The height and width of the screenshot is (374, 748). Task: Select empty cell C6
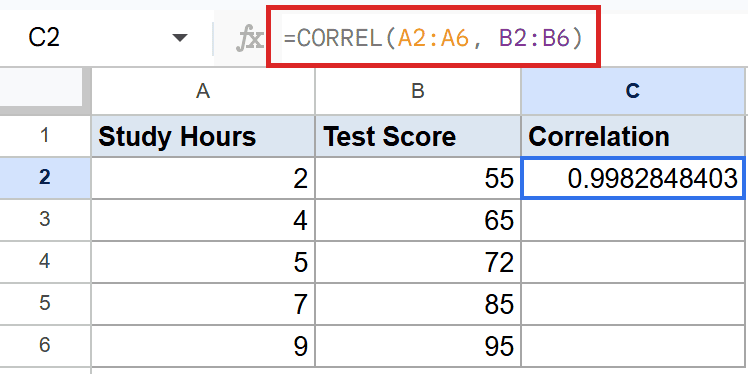tap(633, 346)
